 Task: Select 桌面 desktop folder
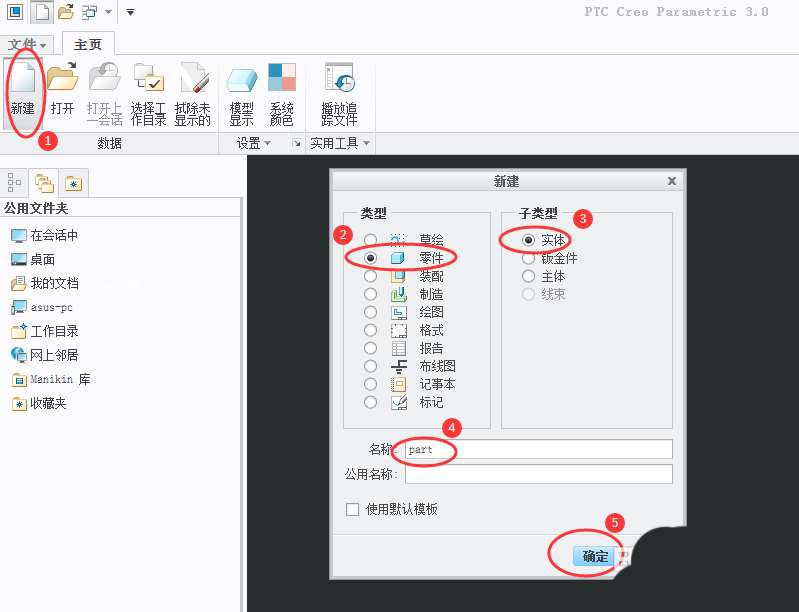(33, 259)
